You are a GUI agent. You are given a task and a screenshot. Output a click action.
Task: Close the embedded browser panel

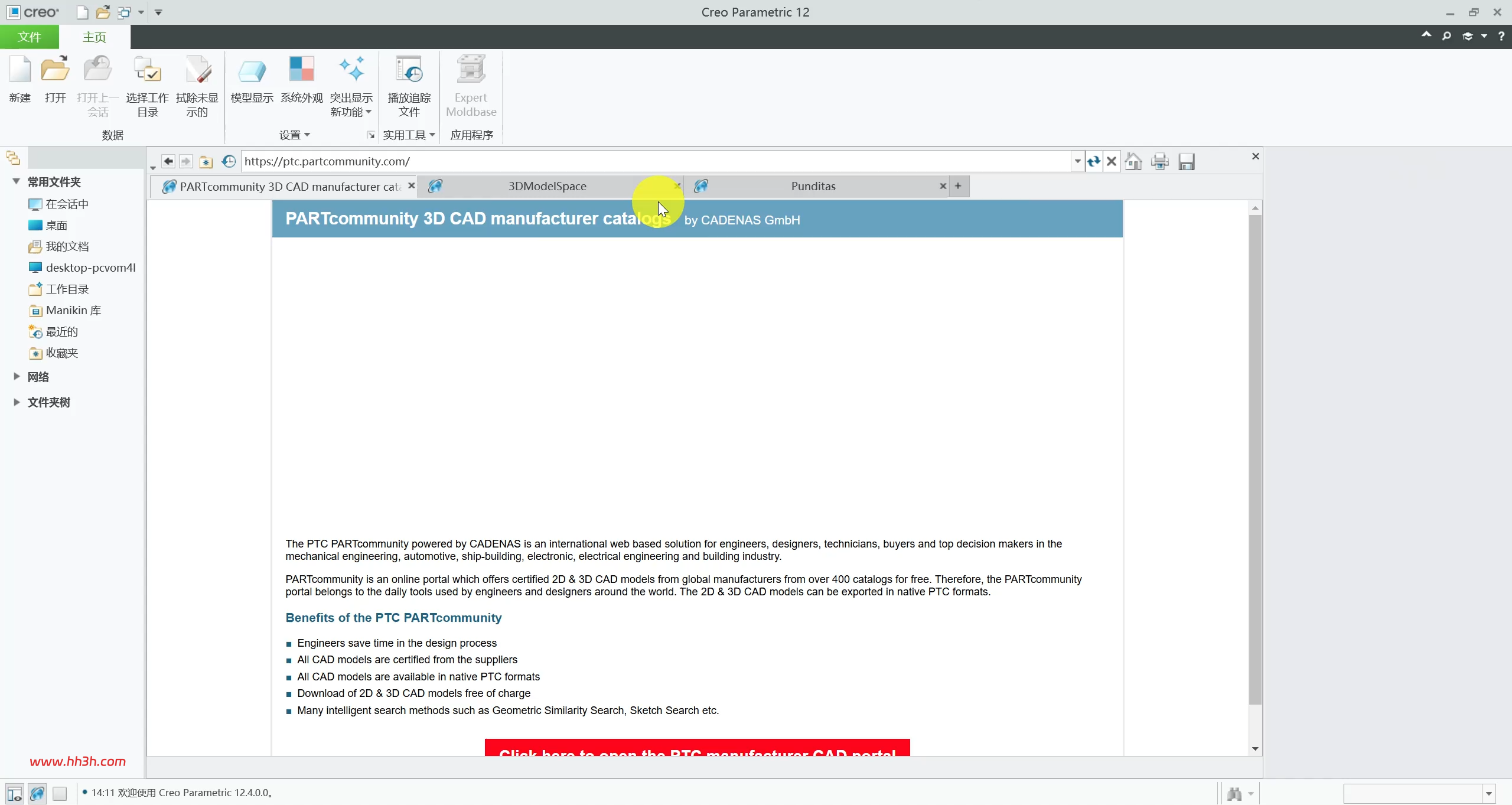tap(1256, 156)
